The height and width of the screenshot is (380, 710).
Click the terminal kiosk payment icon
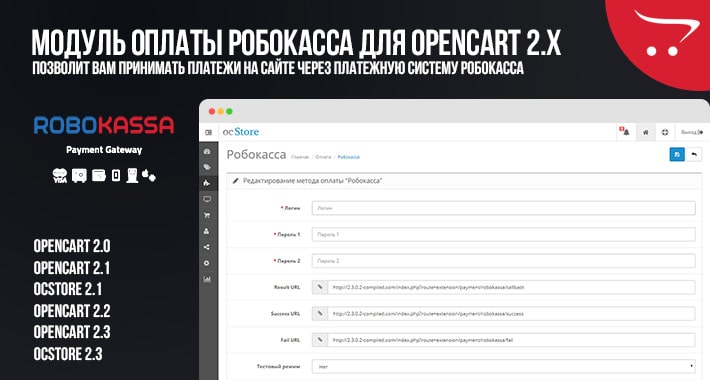pyautogui.click(x=132, y=175)
